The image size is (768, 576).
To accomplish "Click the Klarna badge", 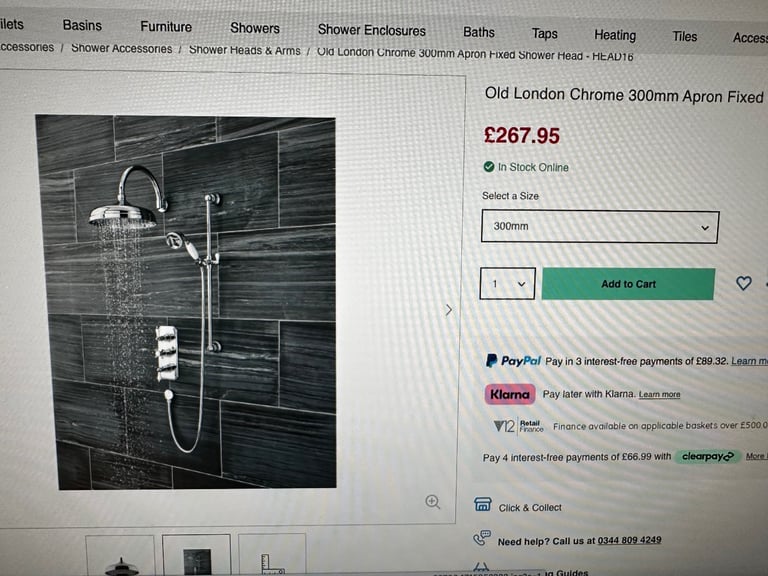I will (510, 394).
